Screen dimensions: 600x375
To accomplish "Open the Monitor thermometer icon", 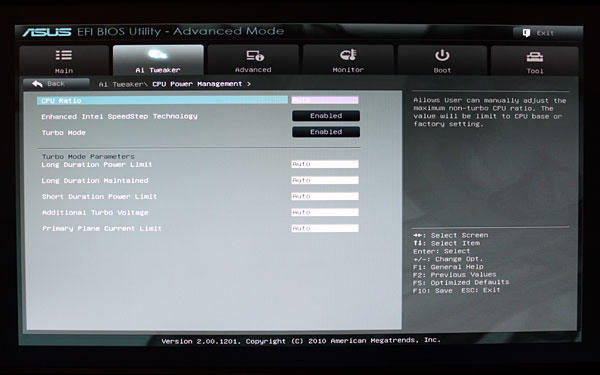I will (x=348, y=55).
